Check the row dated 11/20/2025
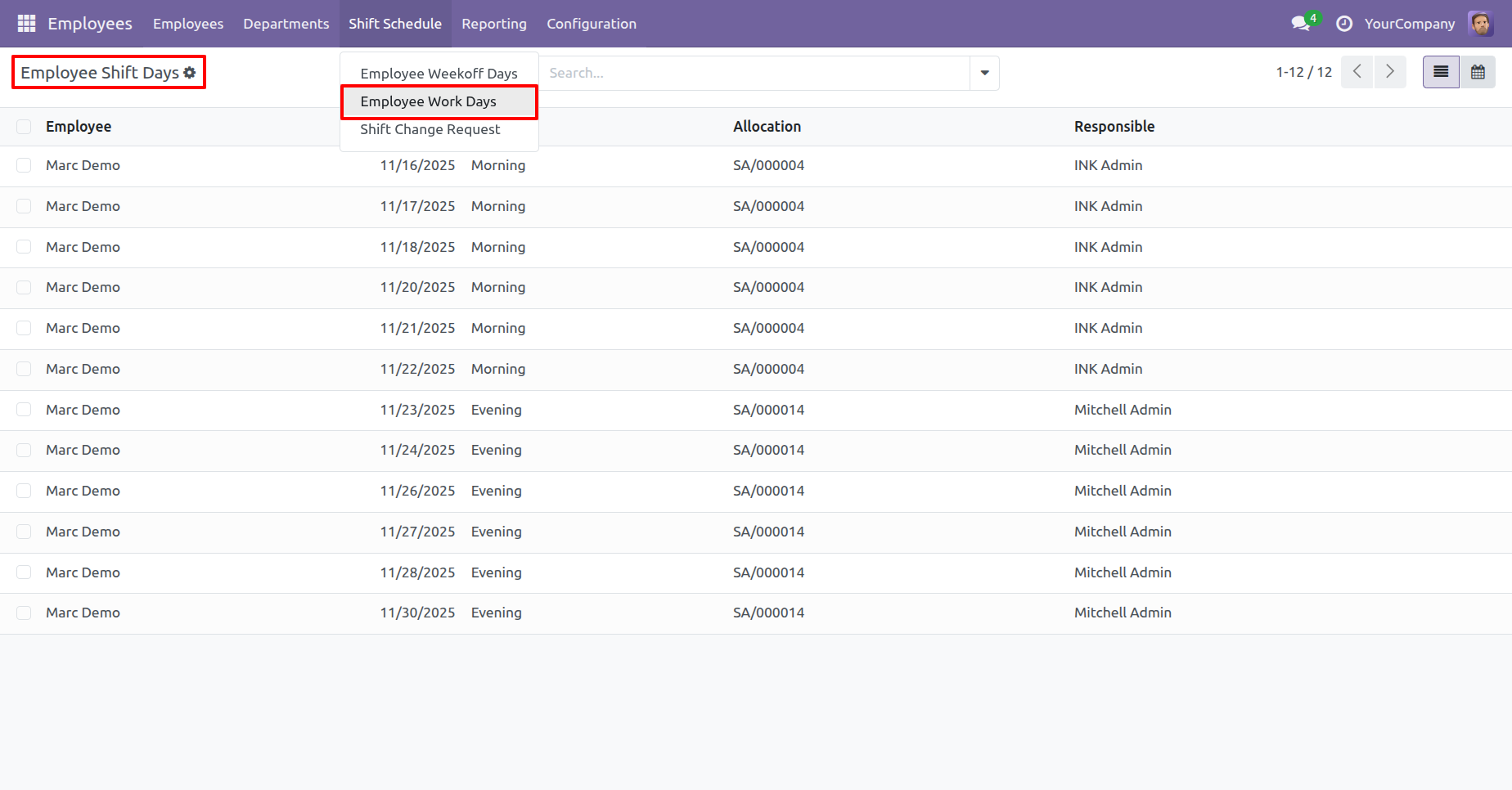 click(24, 287)
